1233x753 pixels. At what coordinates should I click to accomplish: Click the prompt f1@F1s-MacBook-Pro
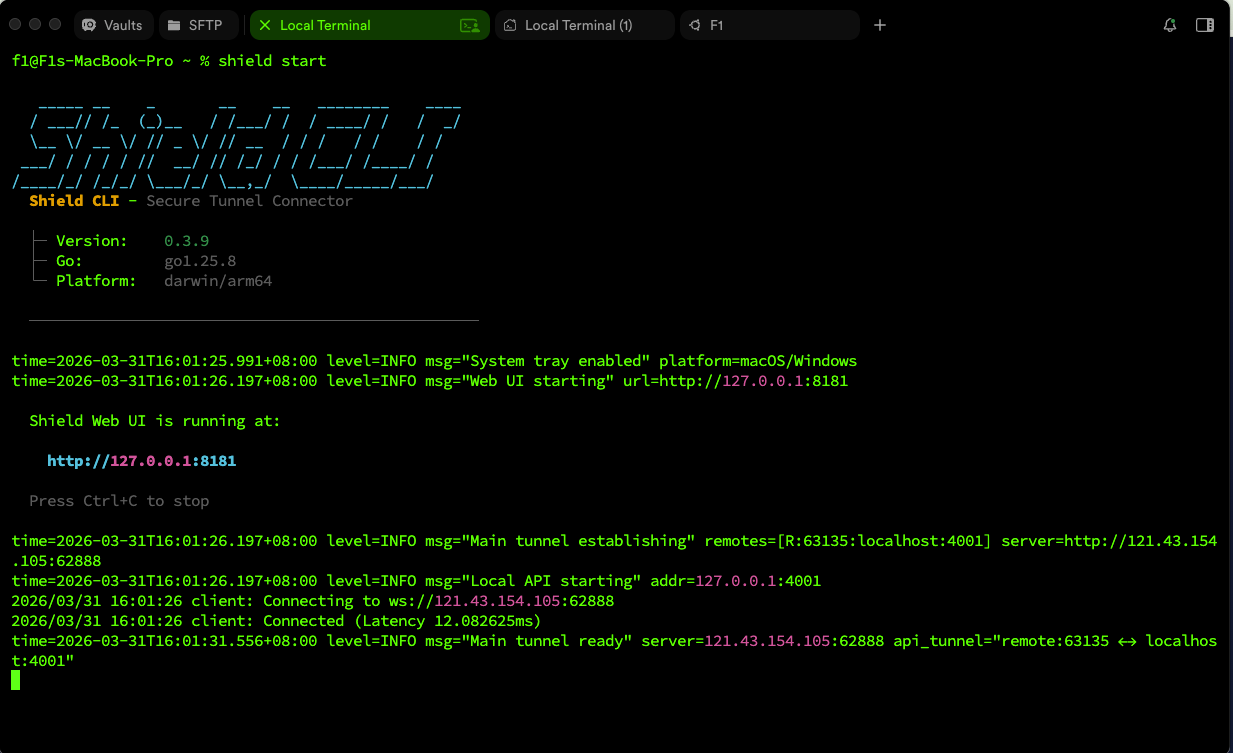93,61
